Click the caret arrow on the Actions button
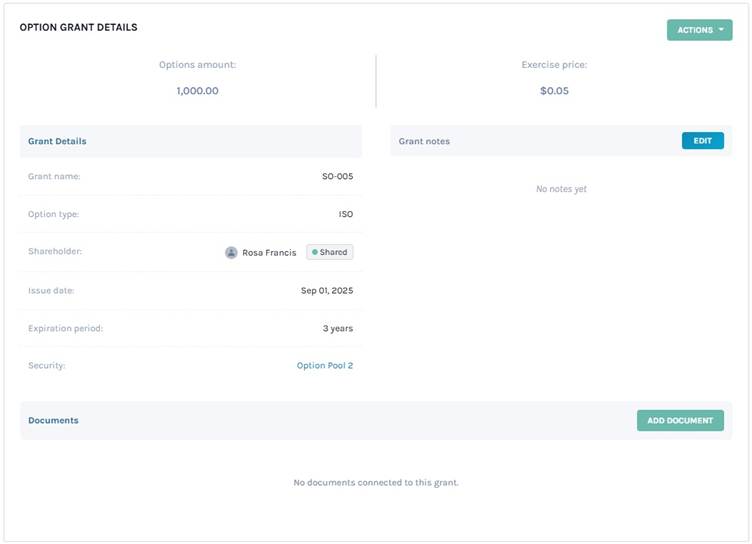 [x=721, y=30]
